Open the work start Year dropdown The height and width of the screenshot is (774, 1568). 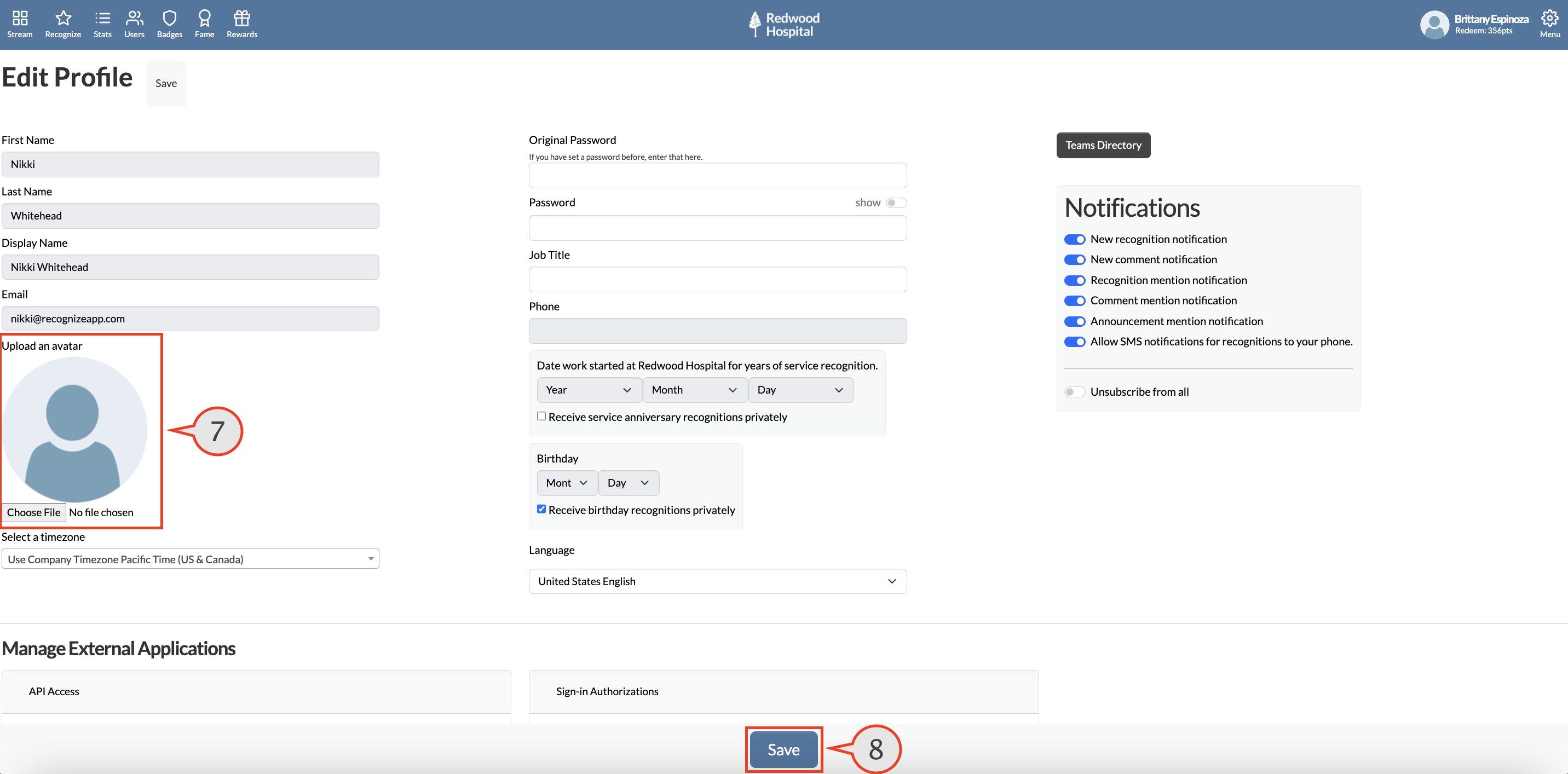(x=589, y=390)
